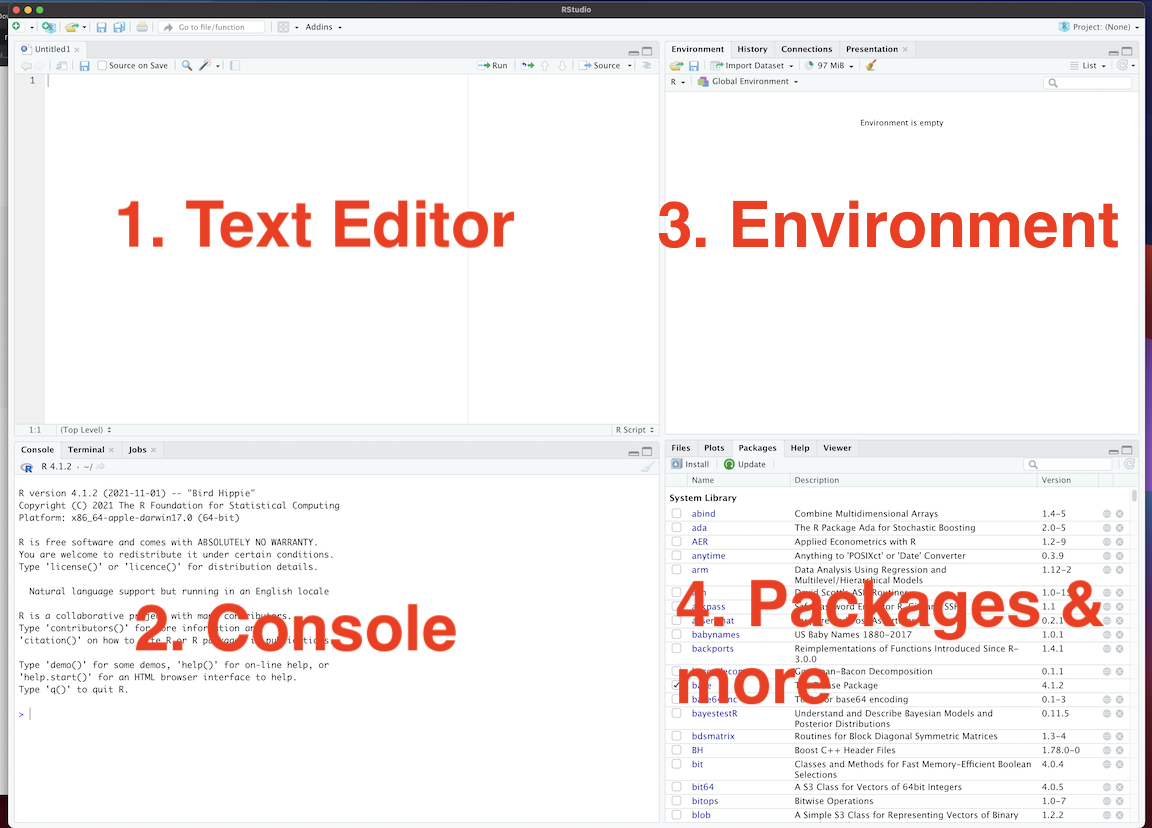Switch to the History tab
Image resolution: width=1152 pixels, height=828 pixels.
pos(752,49)
